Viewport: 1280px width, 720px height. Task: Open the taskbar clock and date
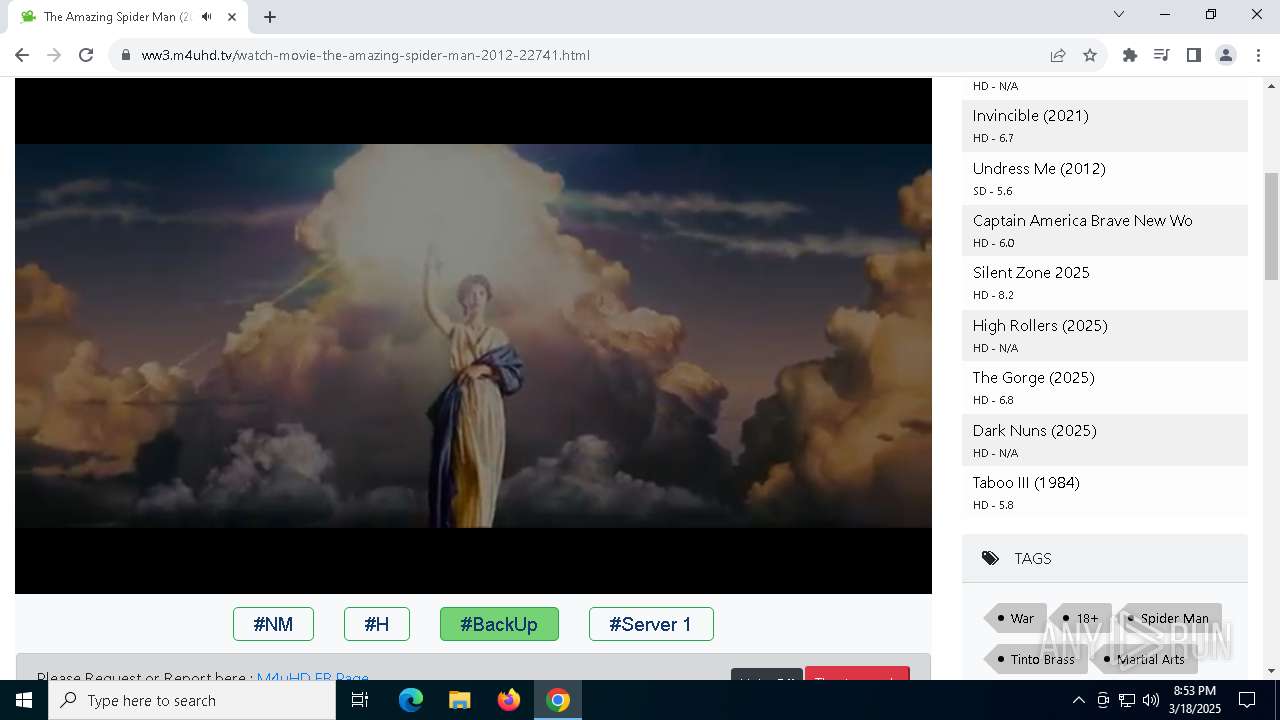[x=1195, y=700]
